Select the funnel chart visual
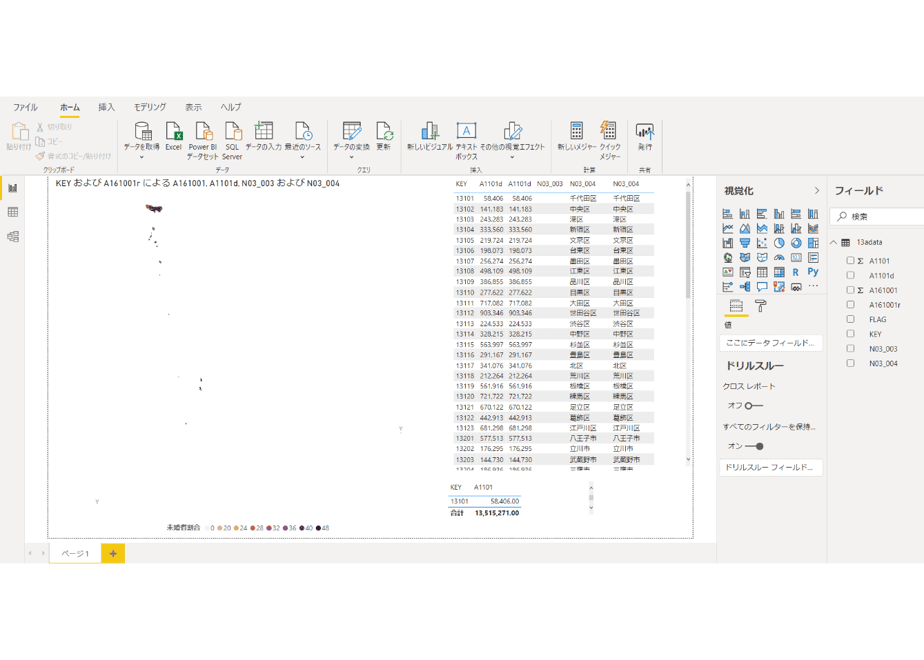 [x=745, y=243]
